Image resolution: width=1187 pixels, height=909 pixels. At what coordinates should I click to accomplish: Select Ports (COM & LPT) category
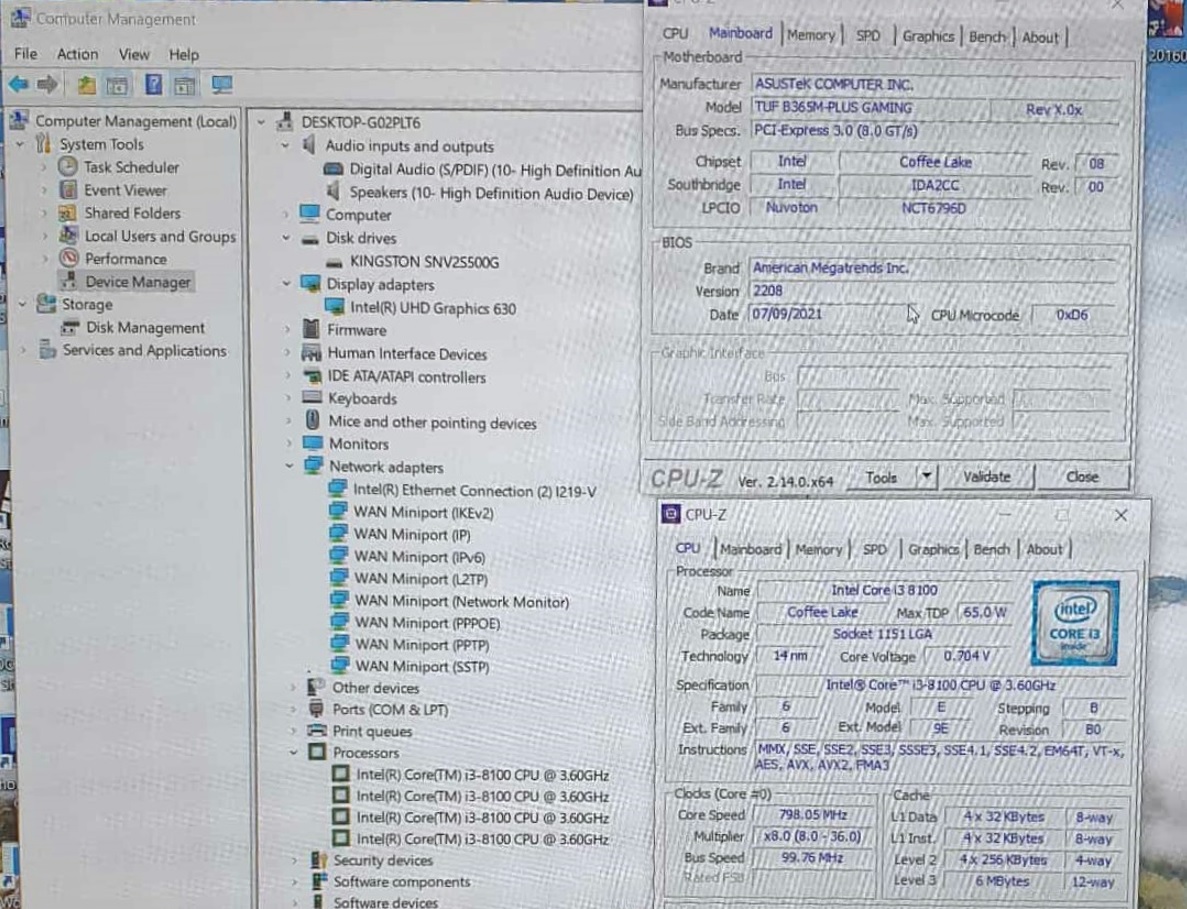click(x=390, y=709)
